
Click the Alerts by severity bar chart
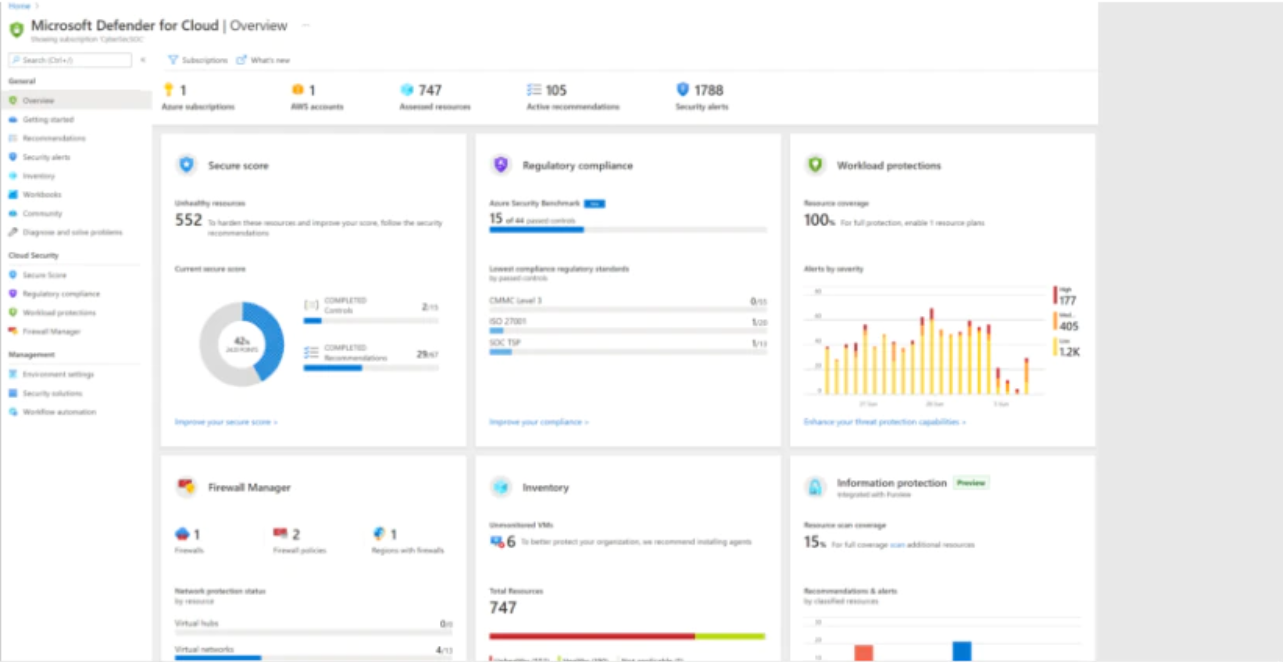point(924,345)
